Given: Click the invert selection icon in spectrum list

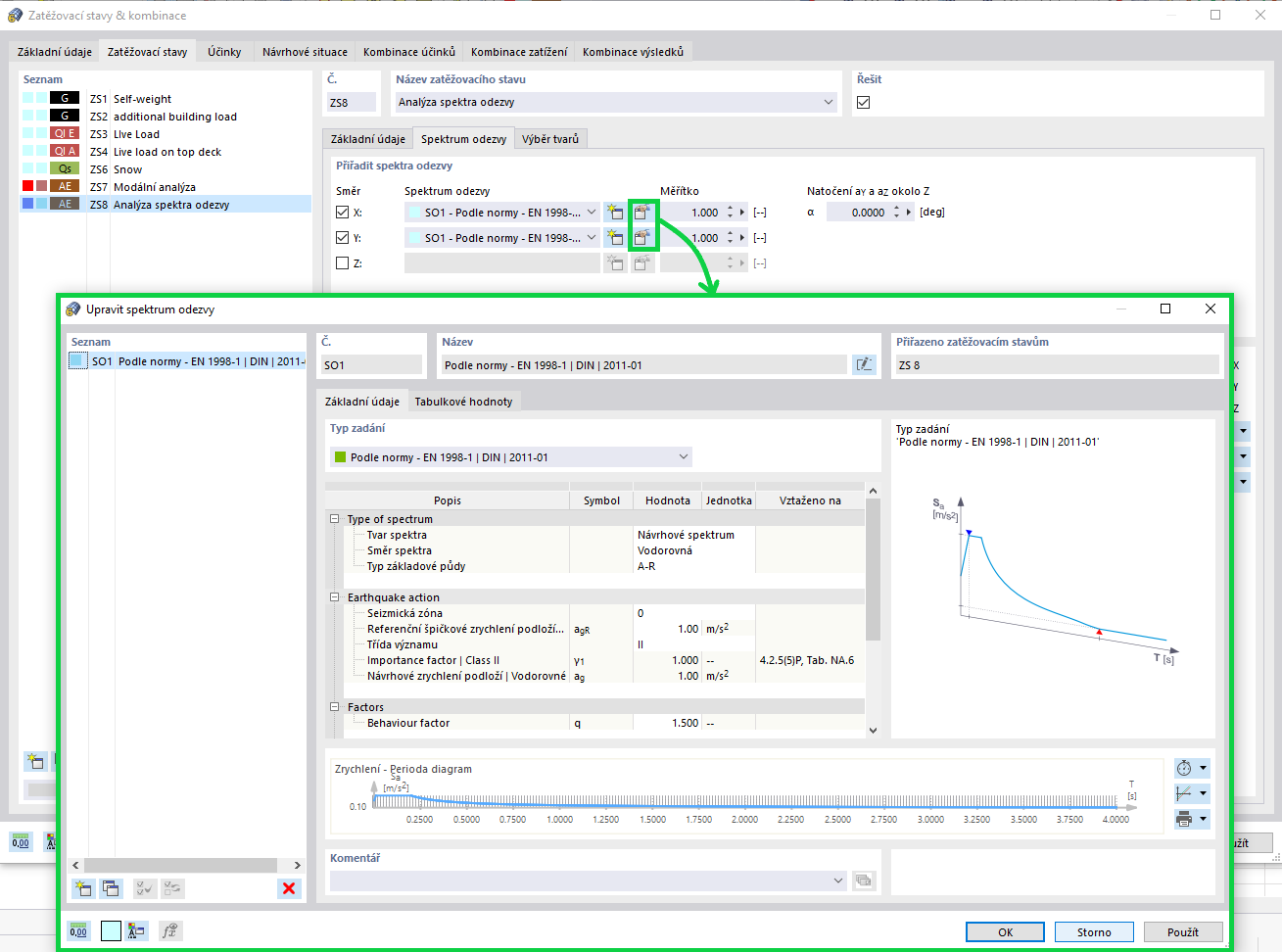Looking at the screenshot, I should pos(172,888).
